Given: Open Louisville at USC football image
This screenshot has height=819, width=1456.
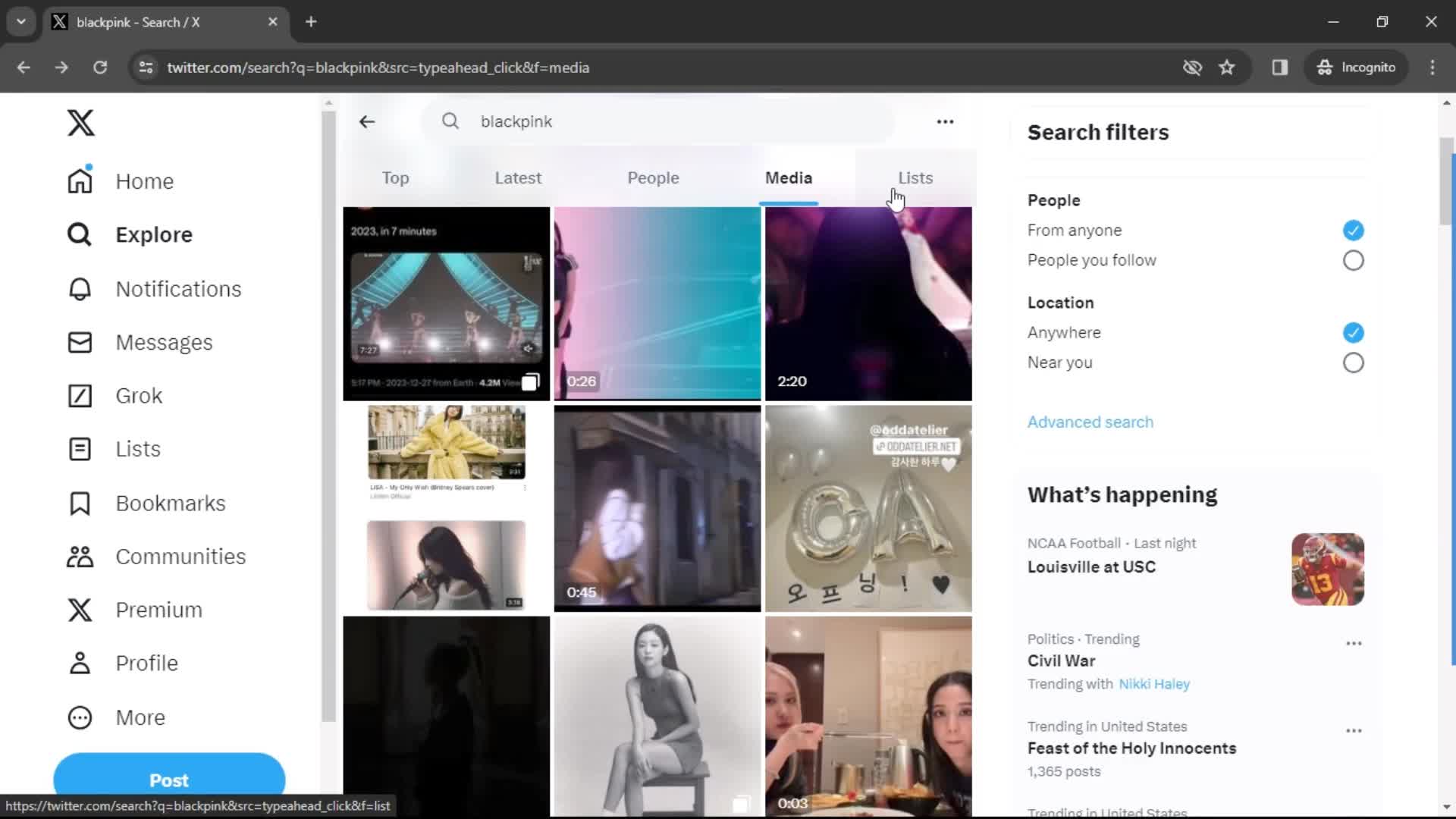Looking at the screenshot, I should 1328,570.
